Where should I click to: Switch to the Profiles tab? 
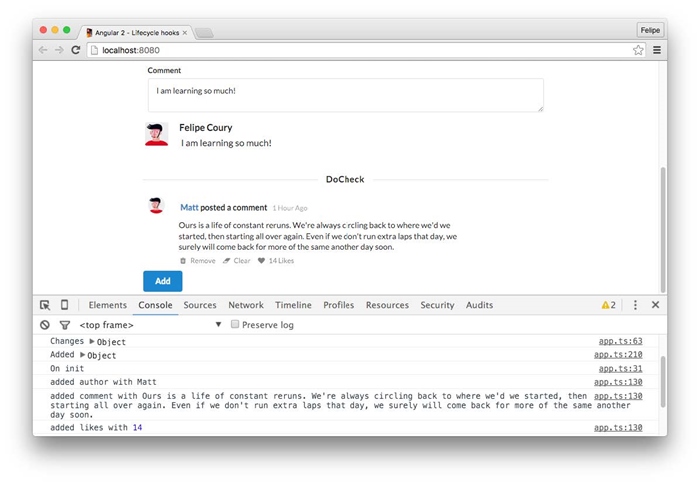click(x=338, y=305)
